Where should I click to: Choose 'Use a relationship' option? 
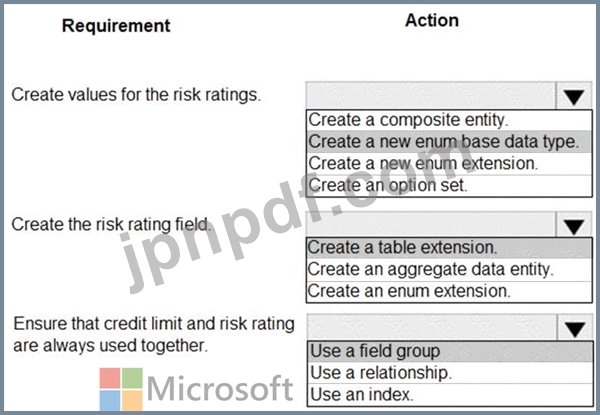[x=380, y=373]
